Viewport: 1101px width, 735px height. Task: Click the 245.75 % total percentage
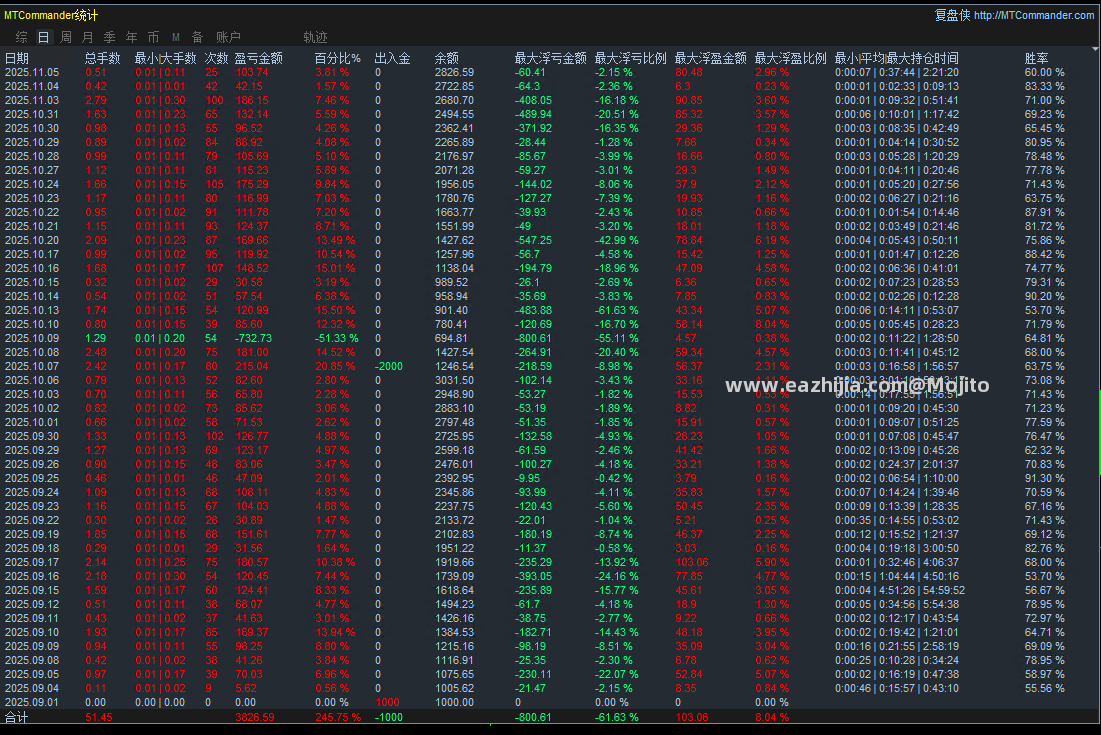(338, 717)
